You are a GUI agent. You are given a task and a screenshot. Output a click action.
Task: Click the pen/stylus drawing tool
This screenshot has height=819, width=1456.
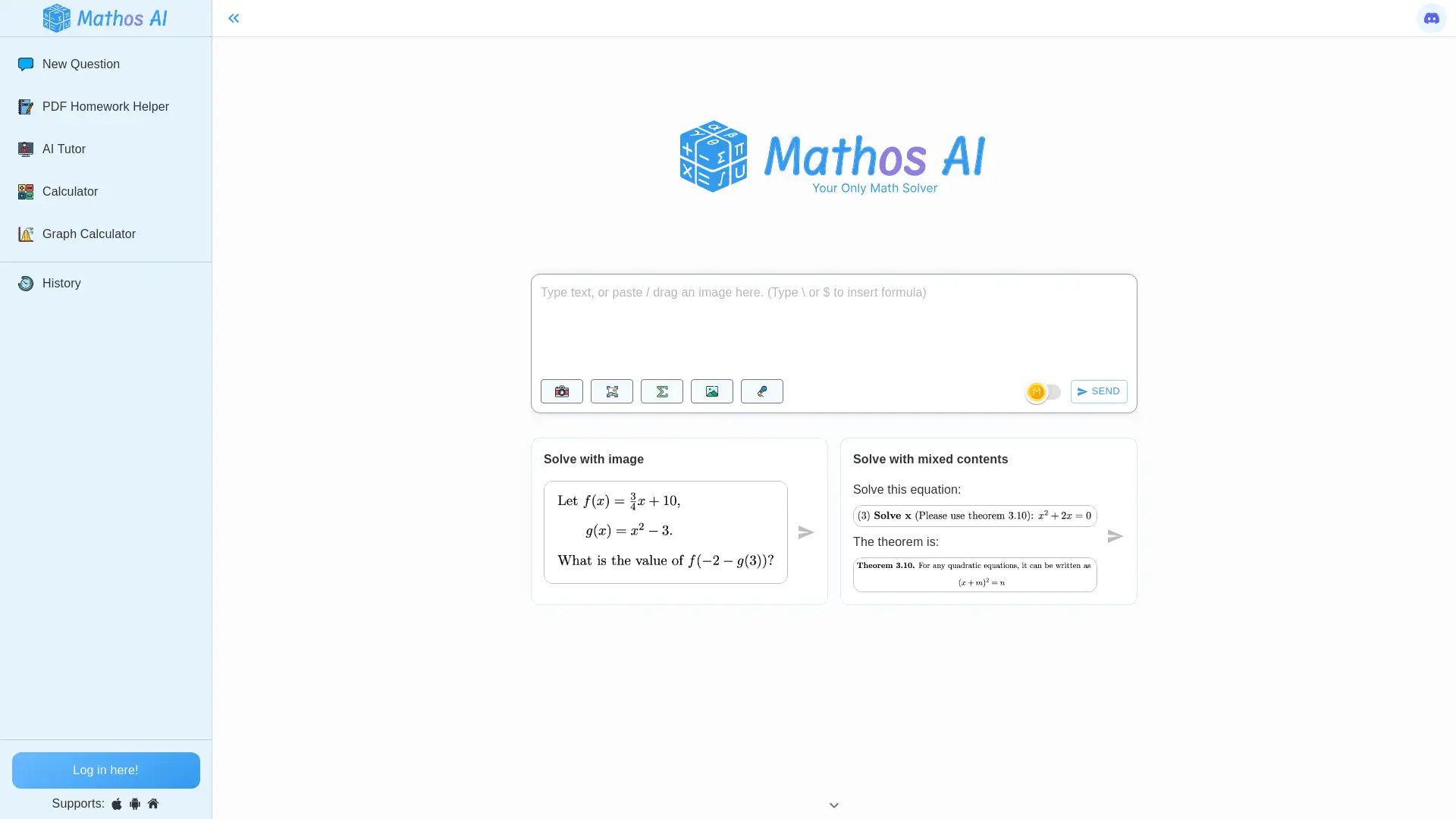[x=762, y=391]
